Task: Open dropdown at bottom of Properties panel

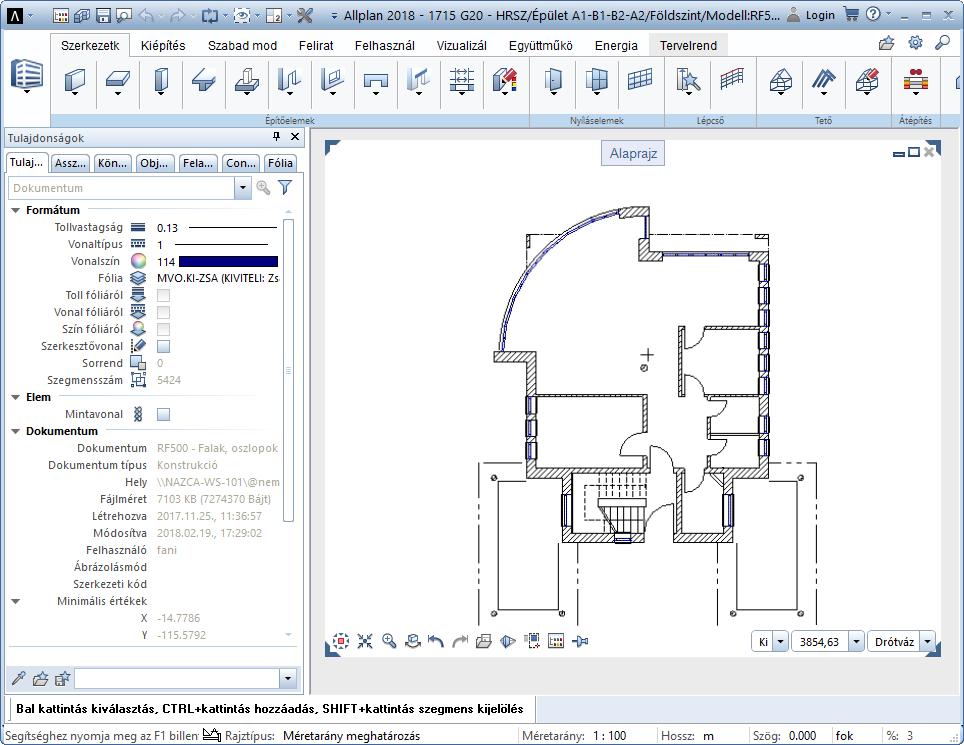Action: pos(288,679)
